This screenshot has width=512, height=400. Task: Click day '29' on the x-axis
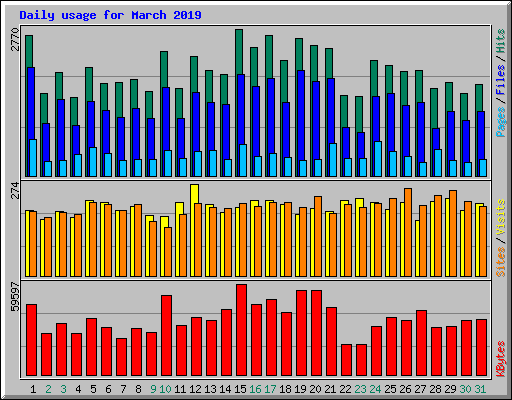tap(450, 389)
